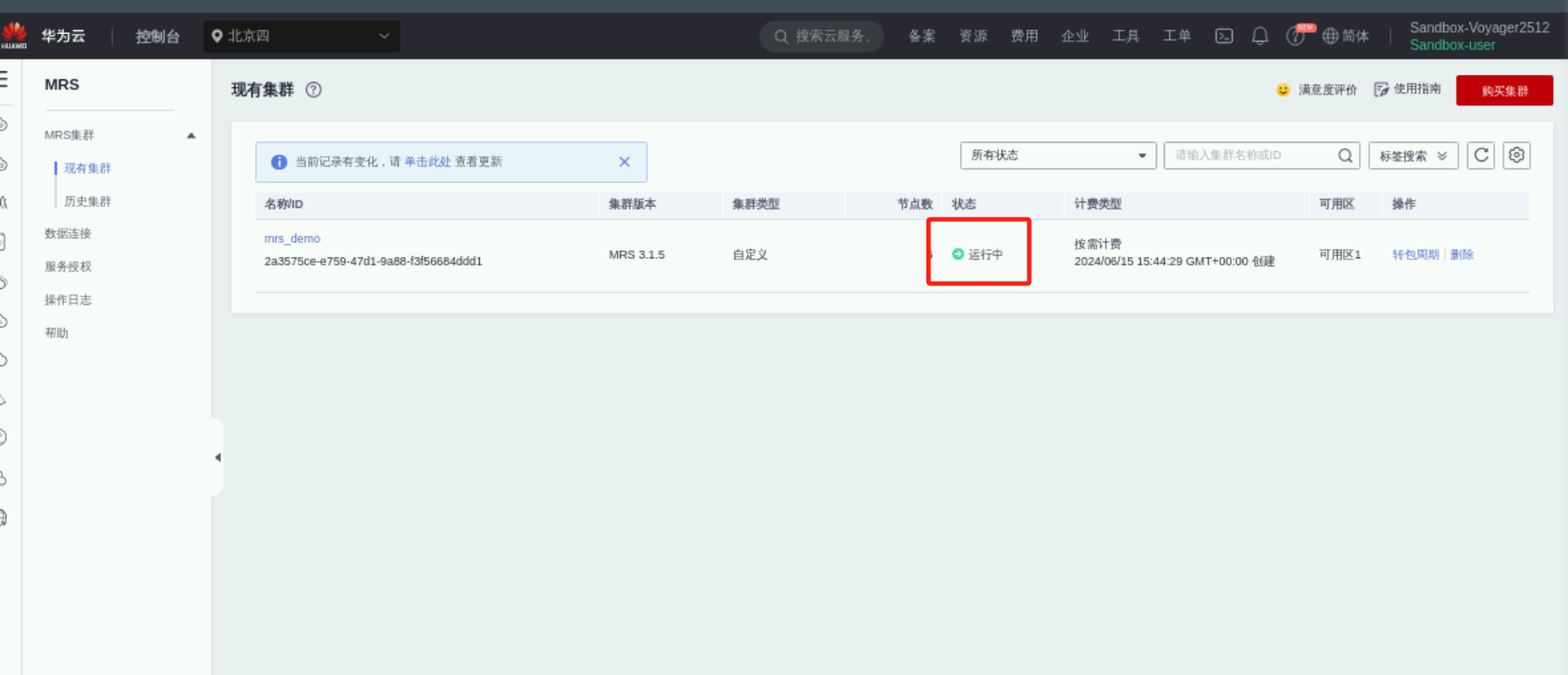
Task: Refresh the cluster list
Action: (x=1481, y=155)
